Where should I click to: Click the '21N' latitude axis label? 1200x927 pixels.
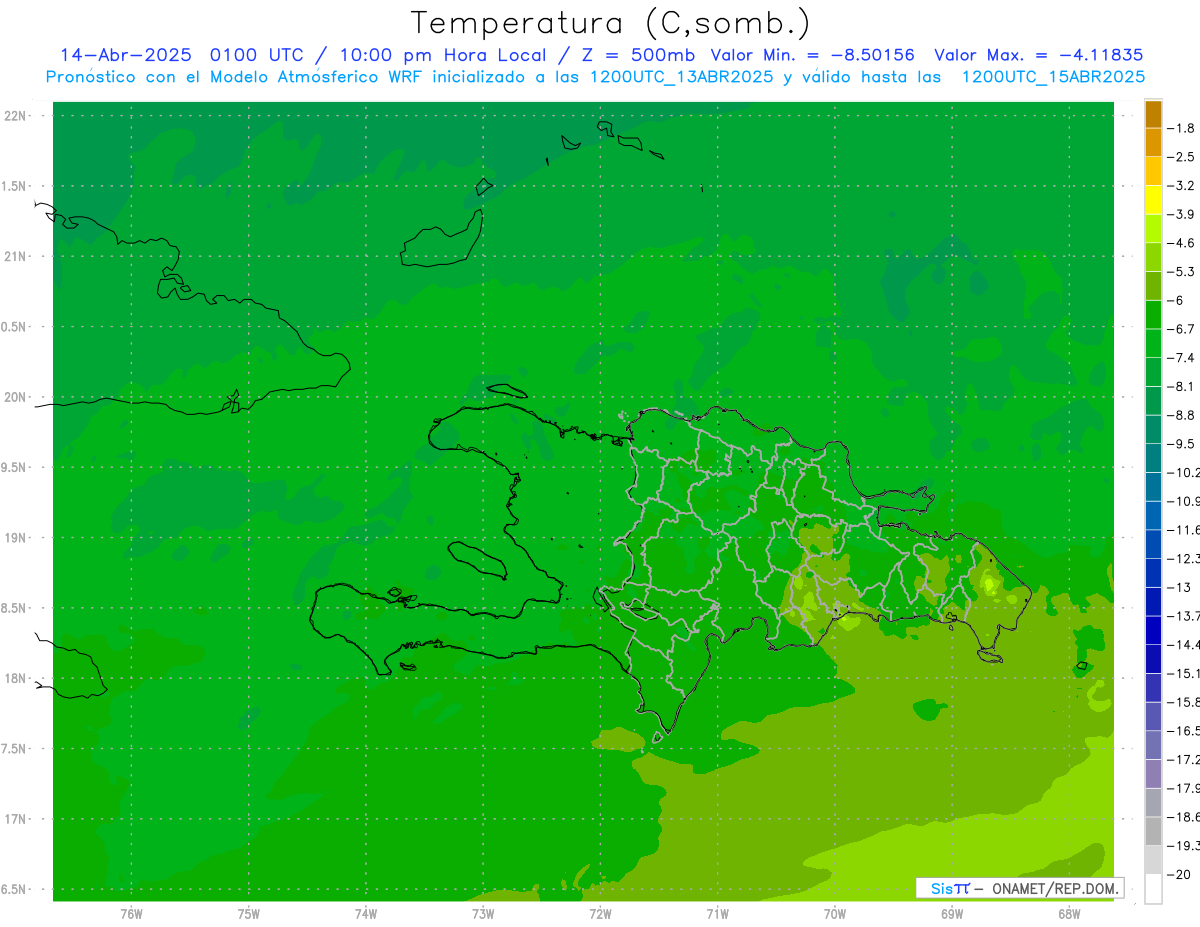point(15,257)
